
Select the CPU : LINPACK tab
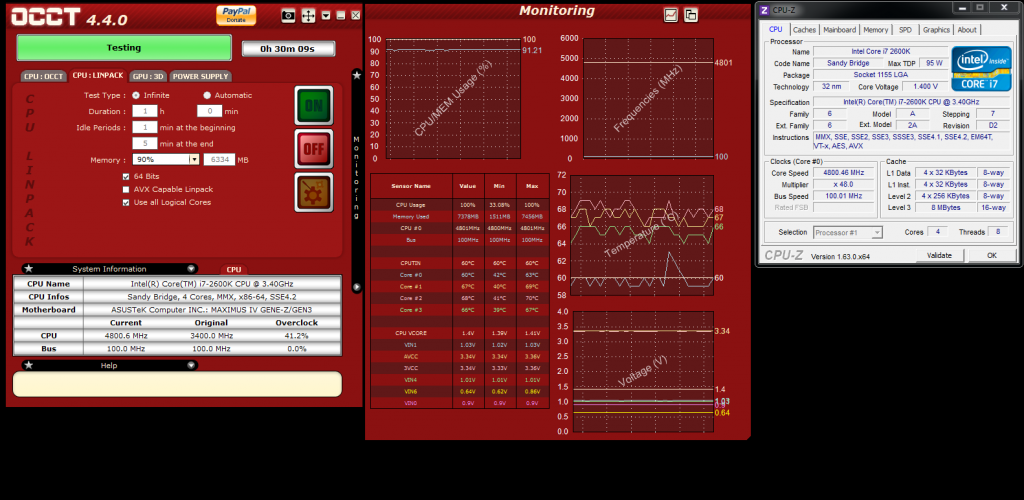point(98,76)
